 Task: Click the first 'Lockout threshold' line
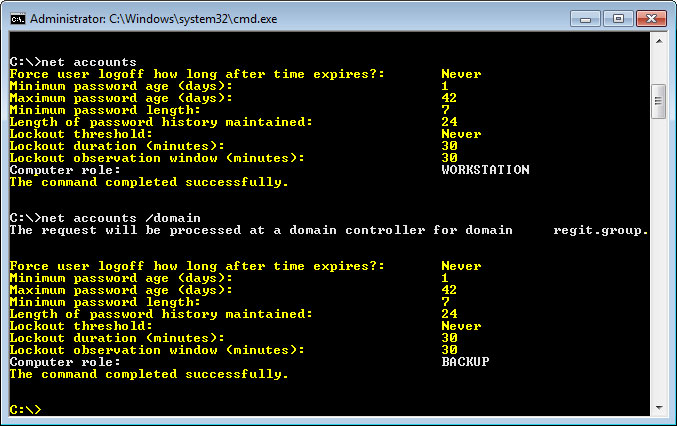click(245, 134)
